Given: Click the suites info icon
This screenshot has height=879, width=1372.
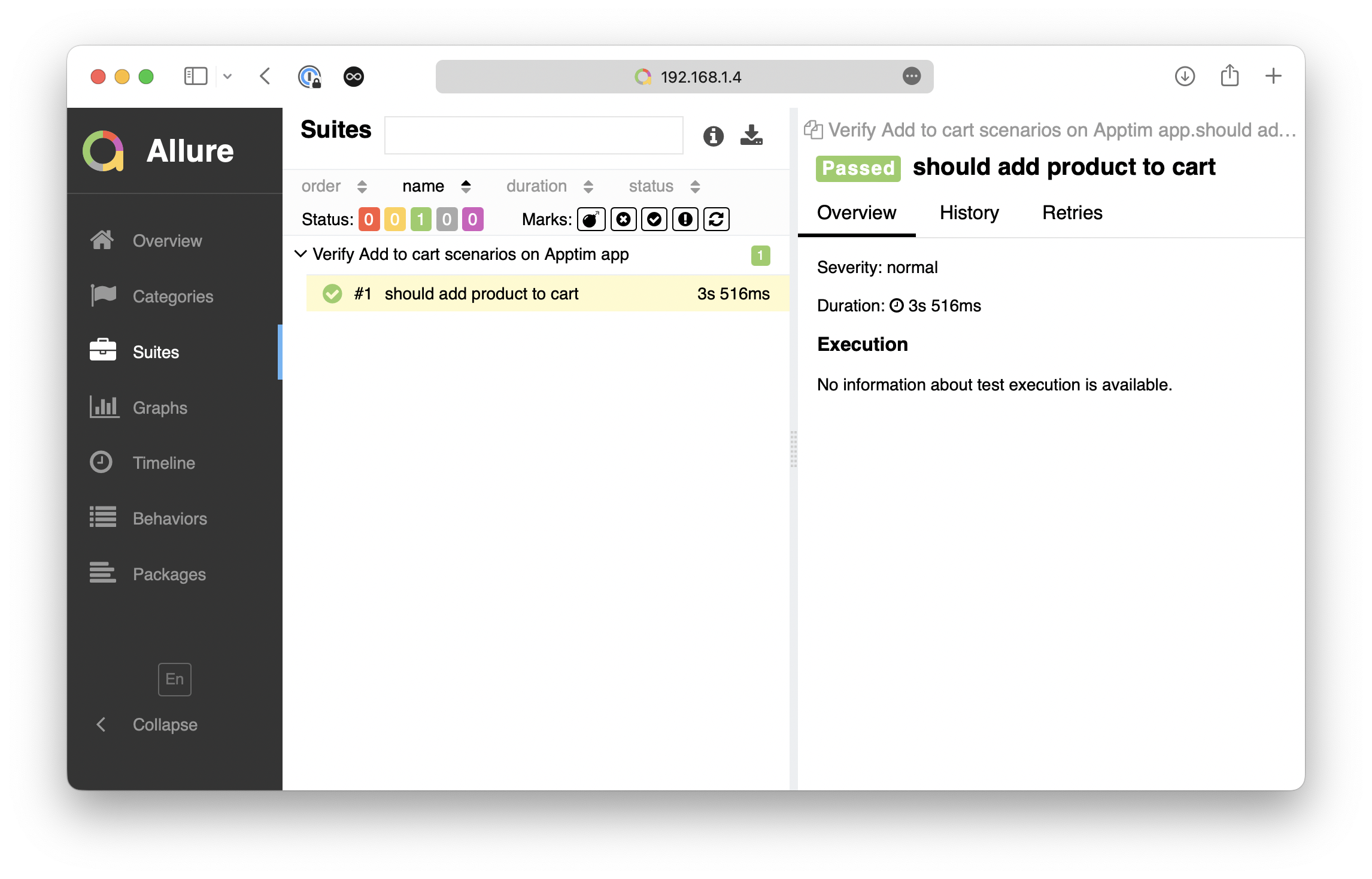Looking at the screenshot, I should (x=713, y=136).
